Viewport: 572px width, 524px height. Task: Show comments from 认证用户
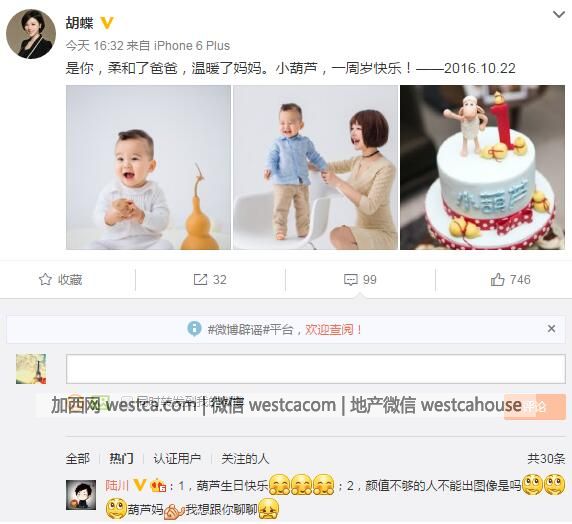177,459
